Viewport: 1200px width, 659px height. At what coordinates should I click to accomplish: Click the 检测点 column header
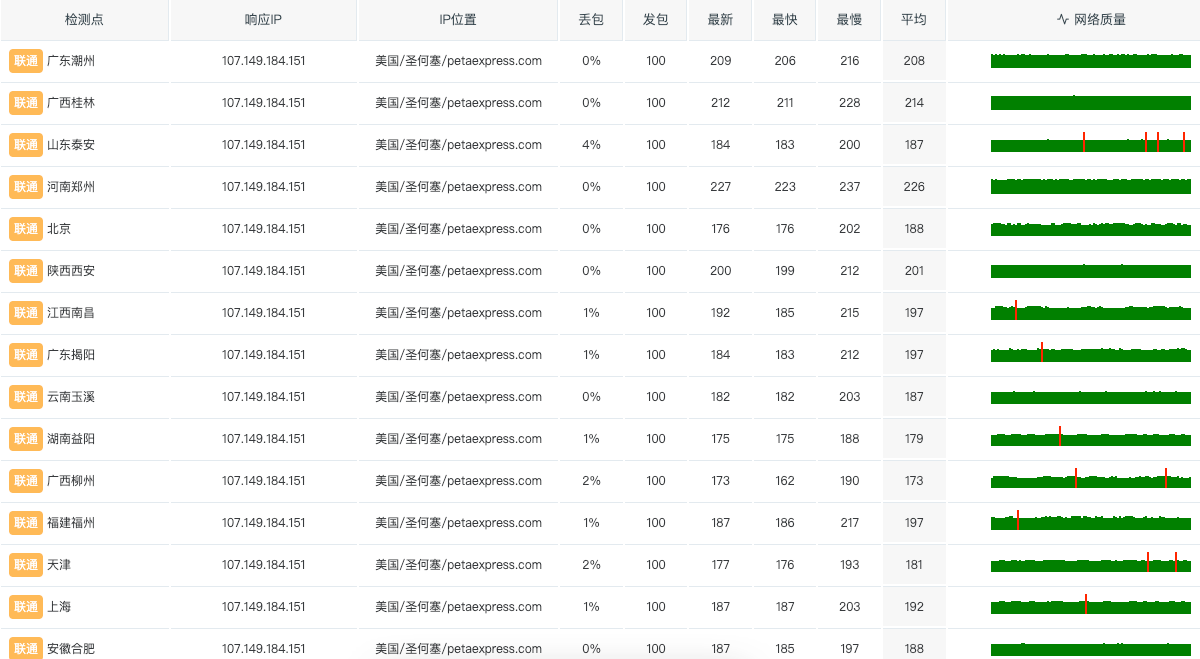point(85,20)
